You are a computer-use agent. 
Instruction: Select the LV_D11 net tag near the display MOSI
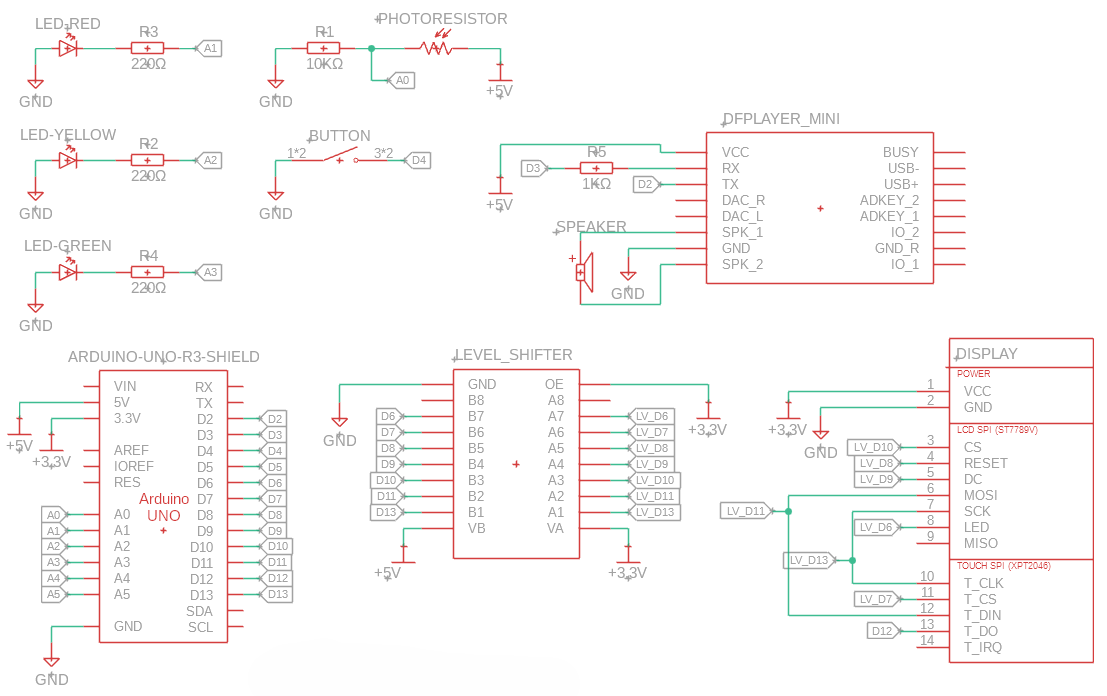click(x=746, y=511)
